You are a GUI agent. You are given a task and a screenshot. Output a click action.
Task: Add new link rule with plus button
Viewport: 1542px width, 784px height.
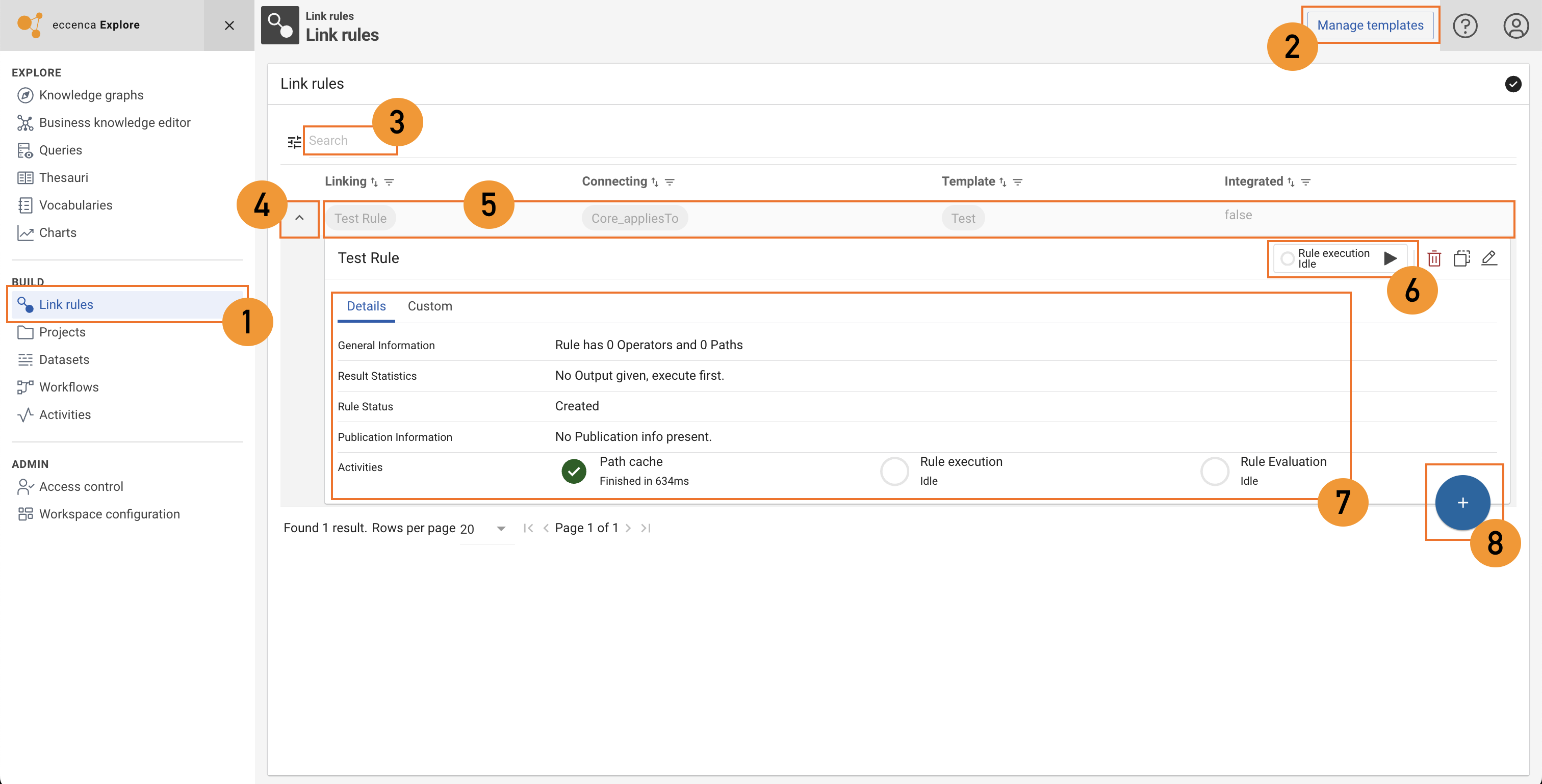click(x=1462, y=503)
